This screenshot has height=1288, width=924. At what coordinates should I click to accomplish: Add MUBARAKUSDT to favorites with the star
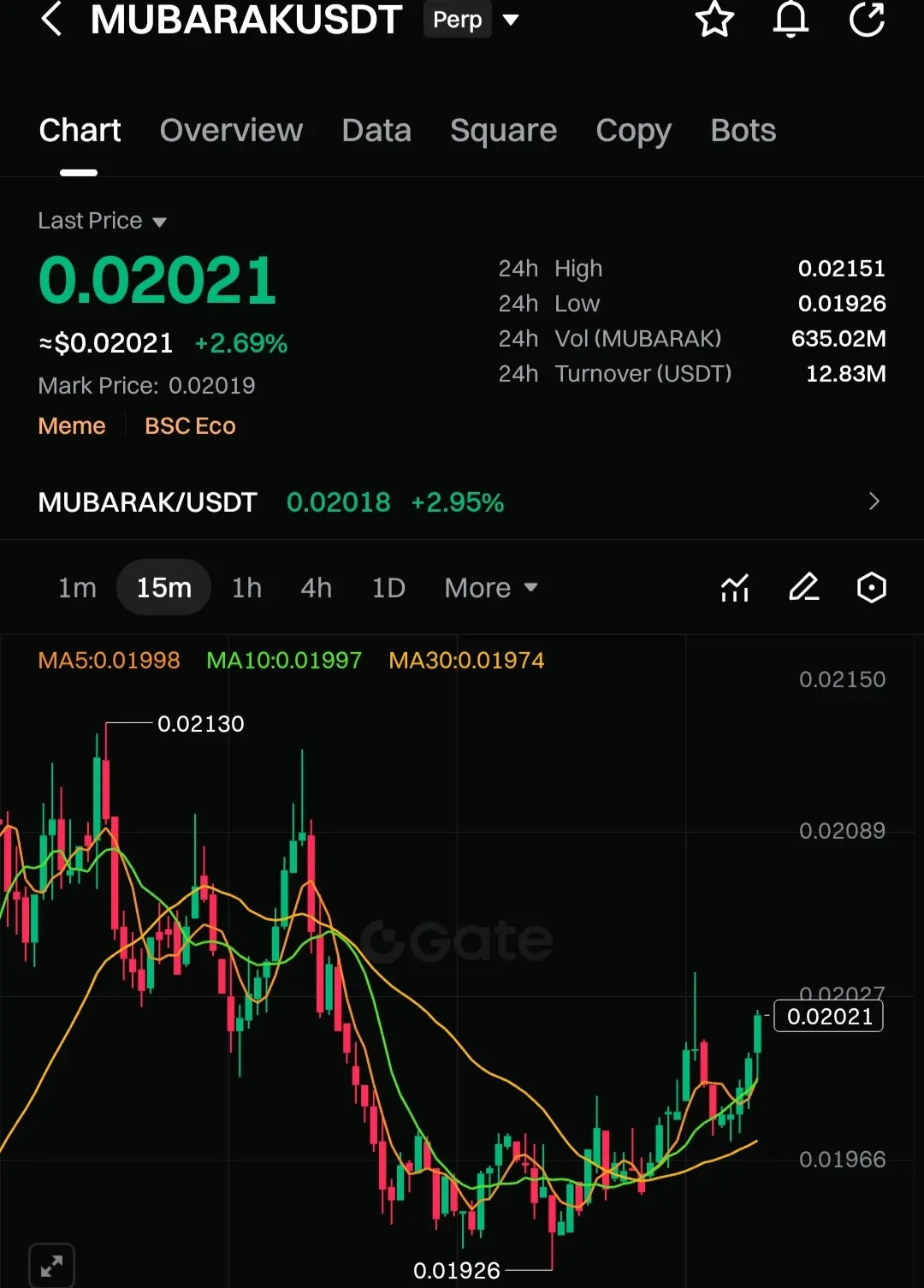coord(714,19)
